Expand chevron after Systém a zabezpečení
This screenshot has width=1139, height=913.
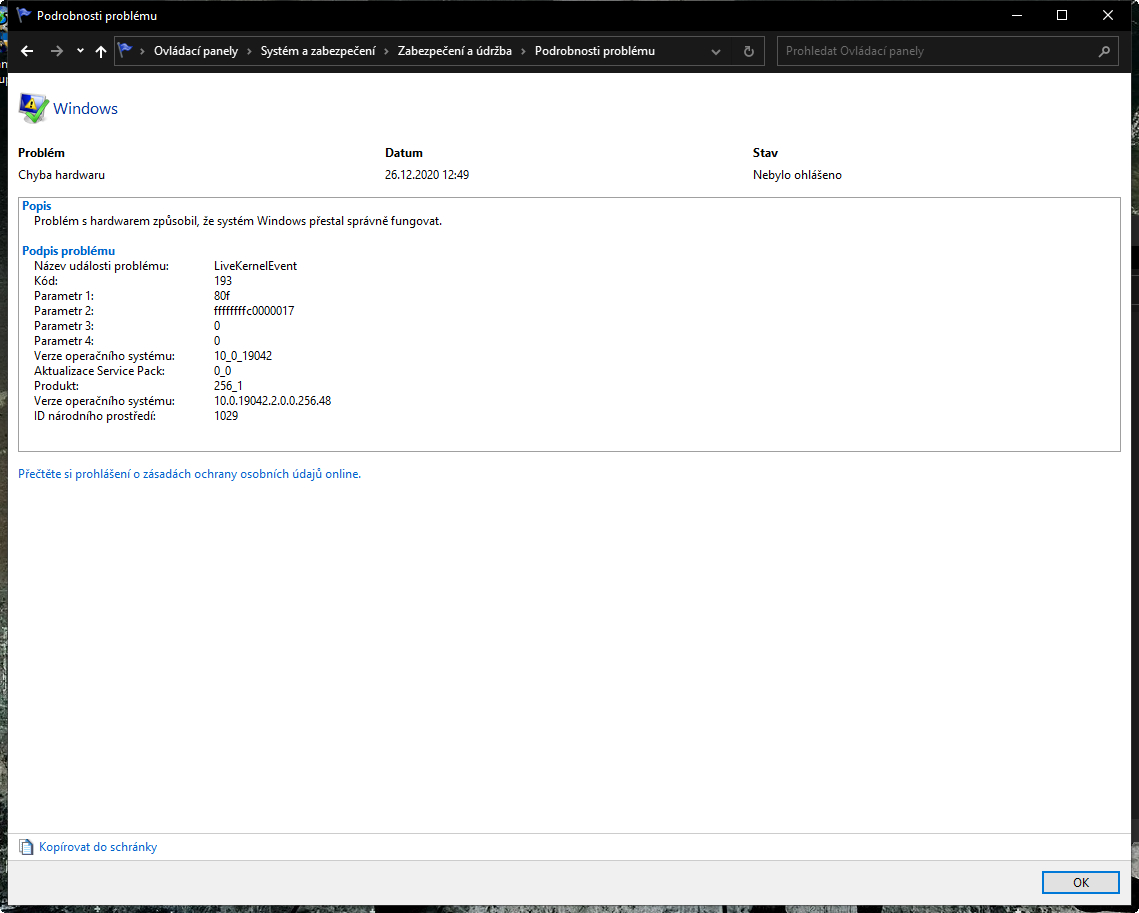386,51
